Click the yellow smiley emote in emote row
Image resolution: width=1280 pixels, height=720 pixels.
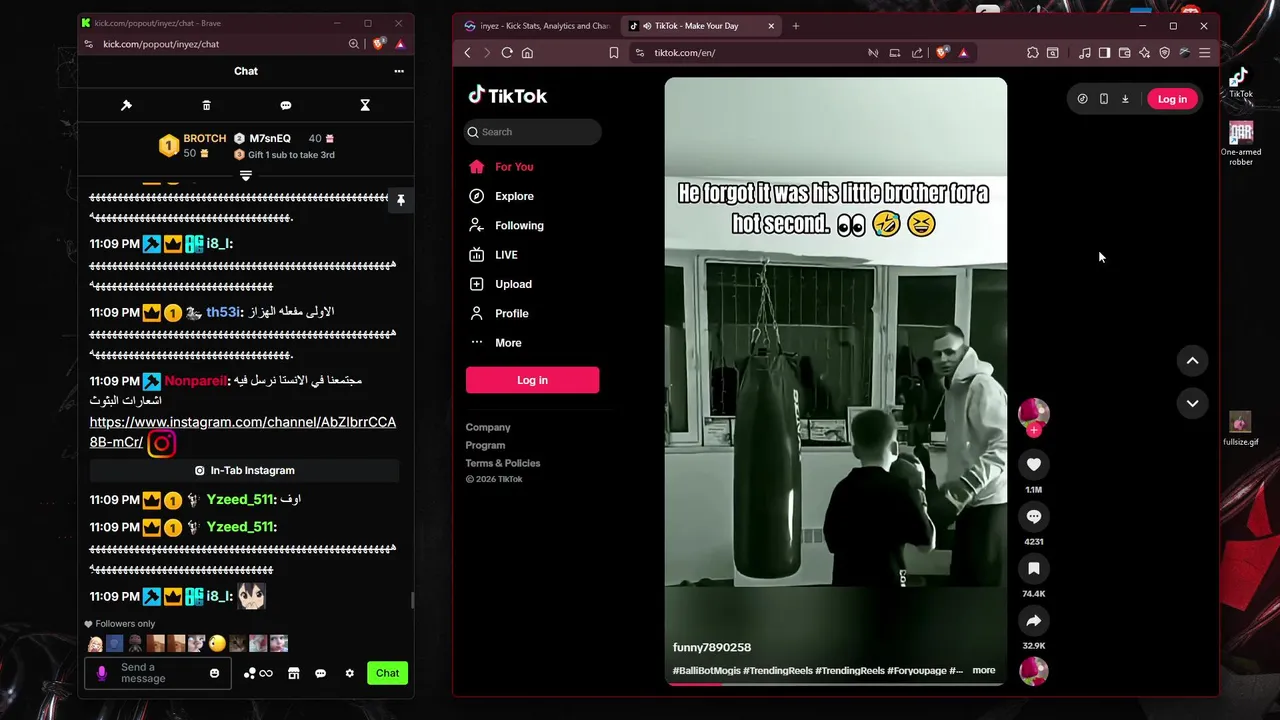217,644
